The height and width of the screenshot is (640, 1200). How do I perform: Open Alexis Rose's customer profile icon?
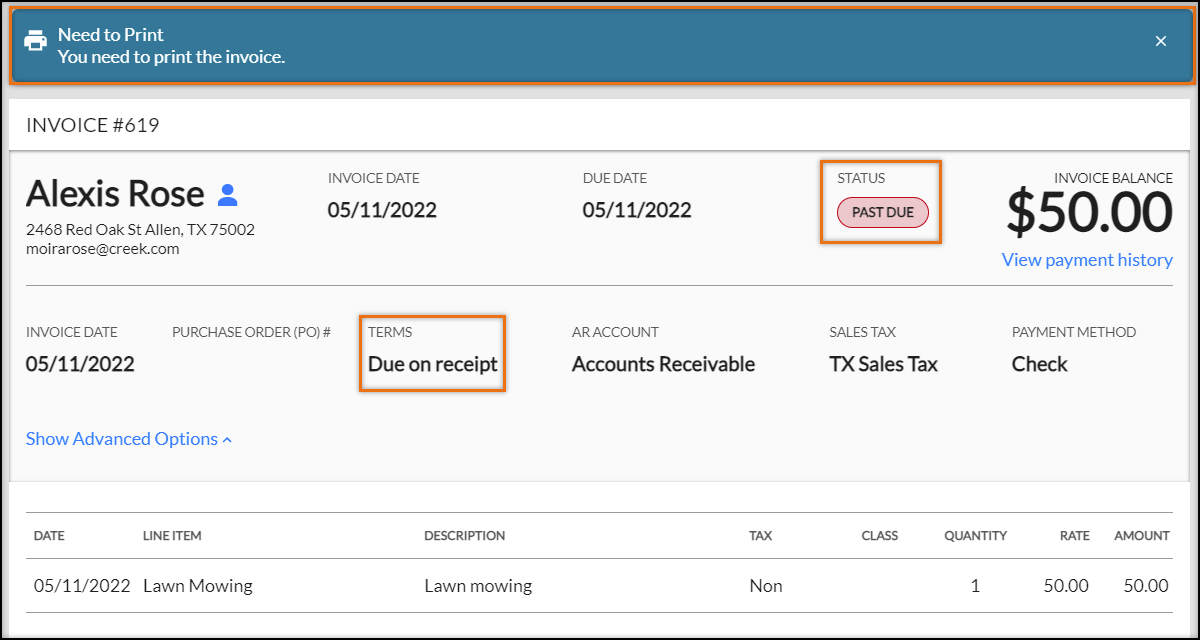click(x=227, y=193)
